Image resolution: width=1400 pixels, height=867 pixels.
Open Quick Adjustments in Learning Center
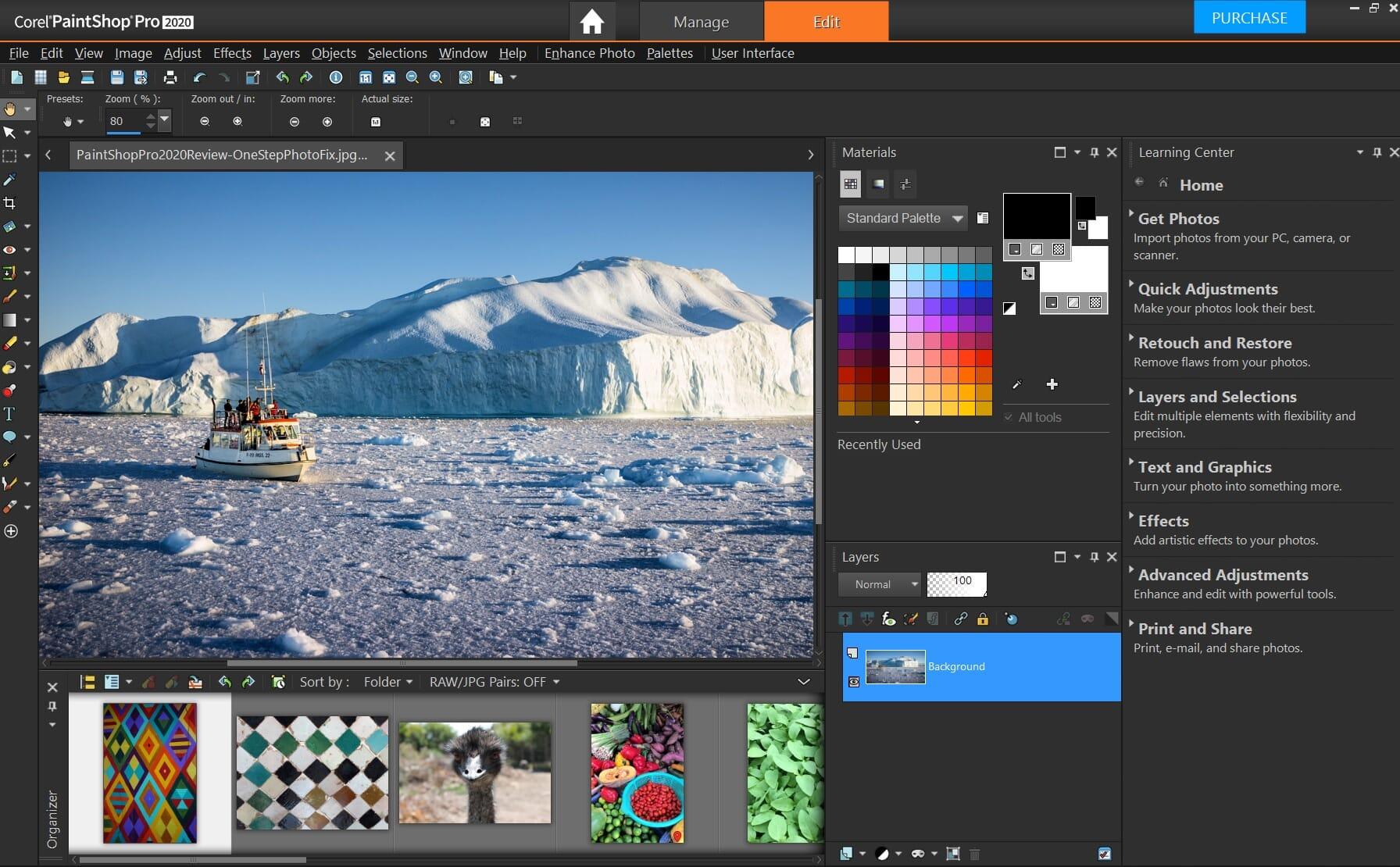[1208, 289]
